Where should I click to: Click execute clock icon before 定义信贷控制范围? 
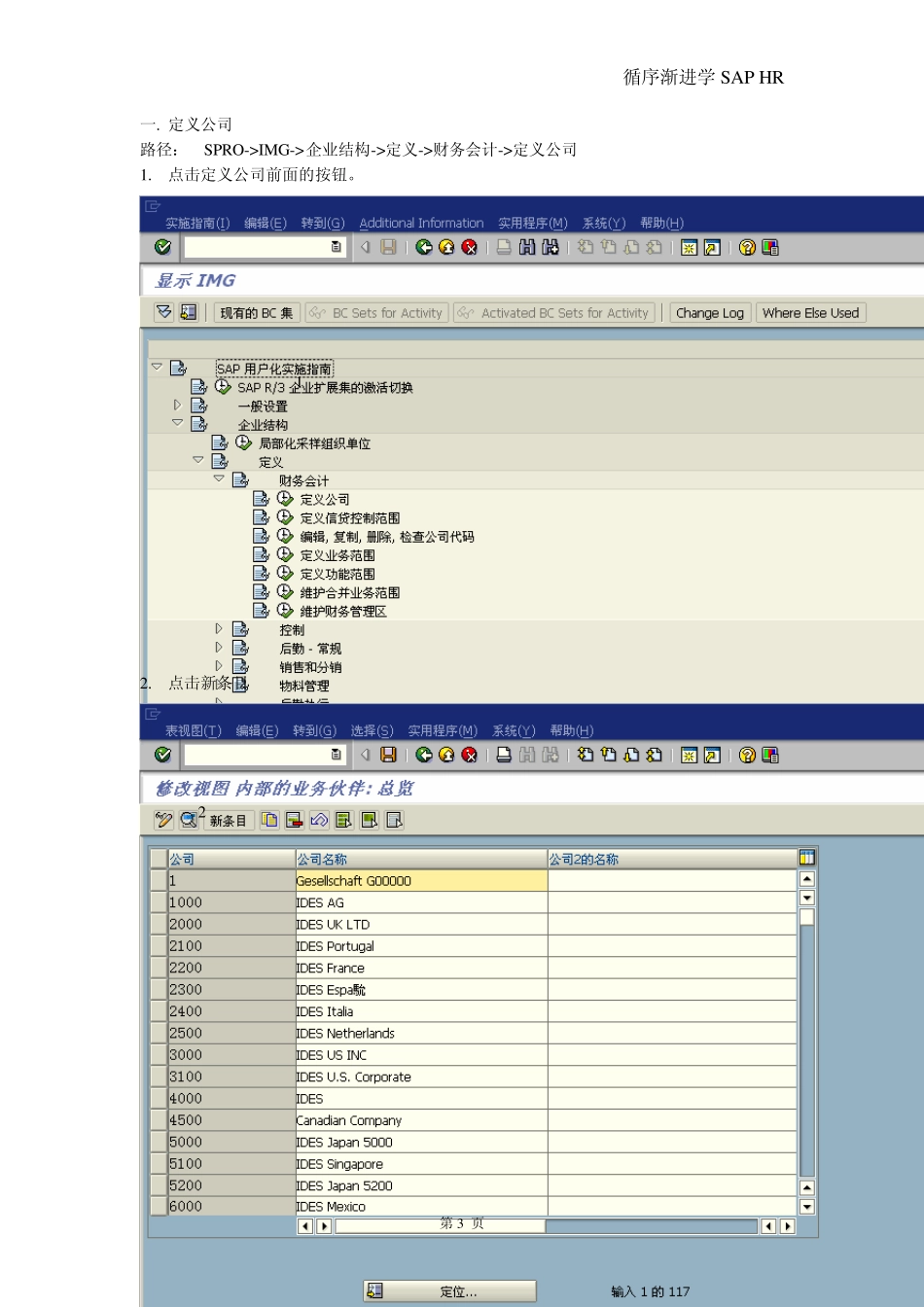(x=285, y=517)
